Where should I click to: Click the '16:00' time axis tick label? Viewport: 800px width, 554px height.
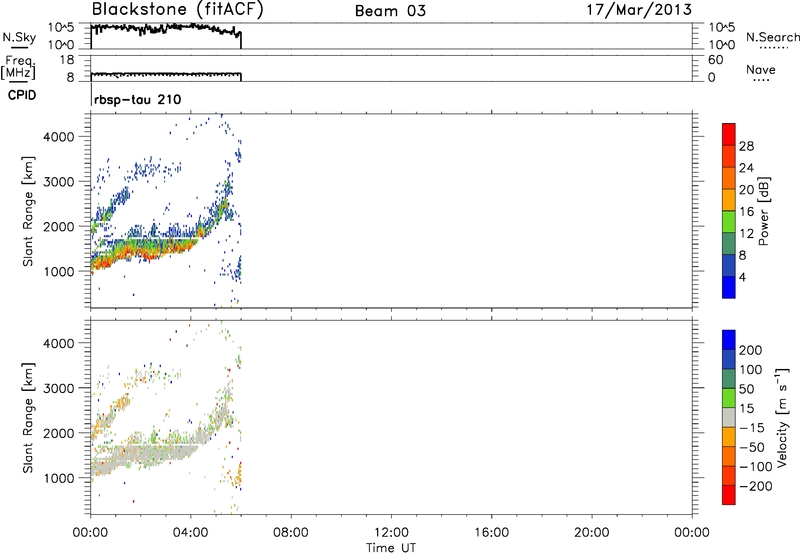(x=491, y=533)
